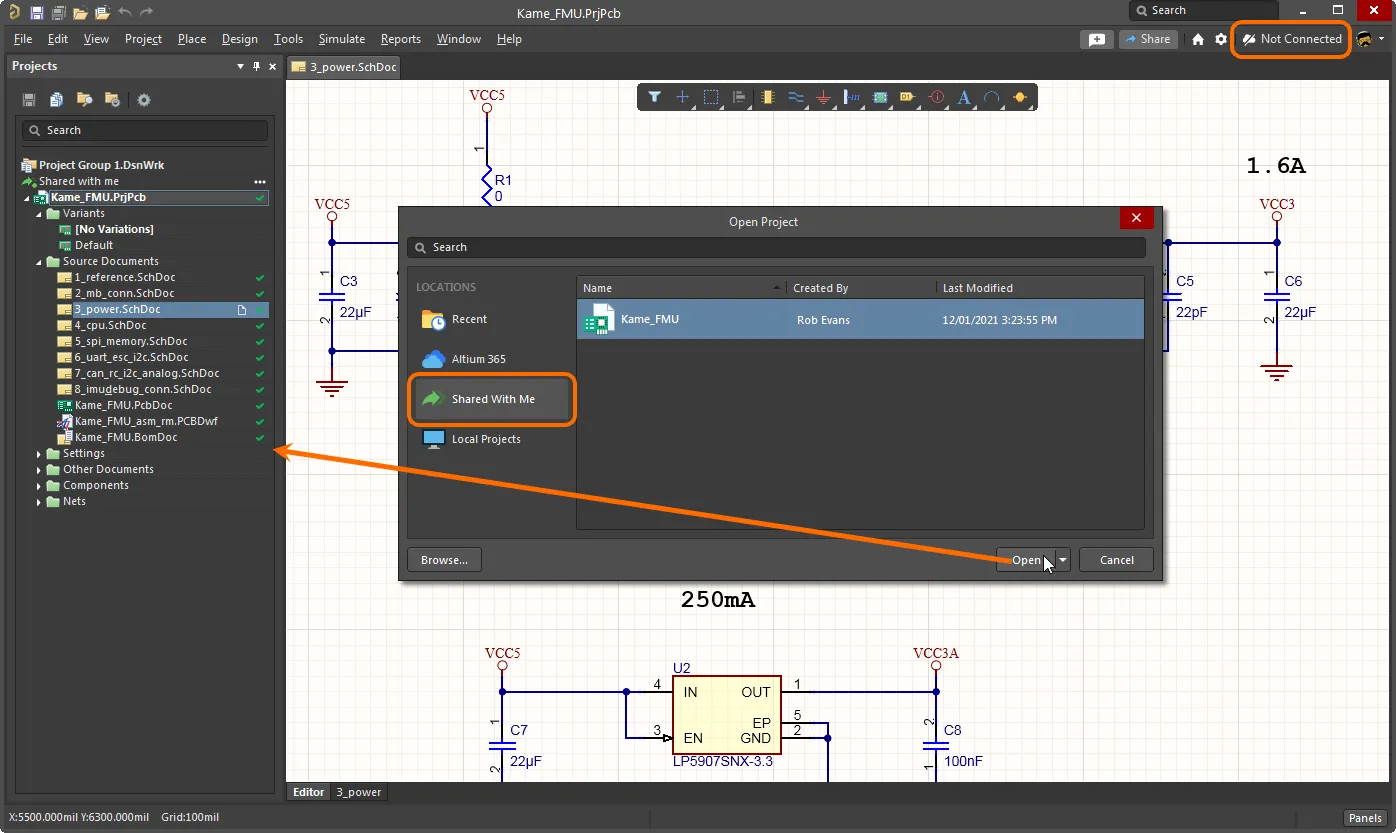The height and width of the screenshot is (833, 1396).
Task: Click the Browse... button
Action: click(445, 560)
